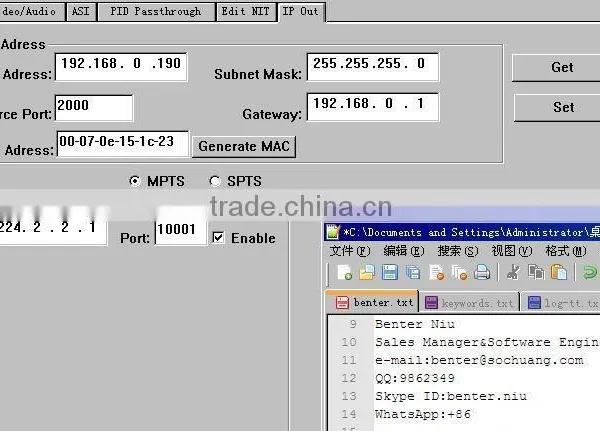Cut selection with the scissors icon
Viewport: 600px width, 431px height.
pyautogui.click(x=513, y=273)
